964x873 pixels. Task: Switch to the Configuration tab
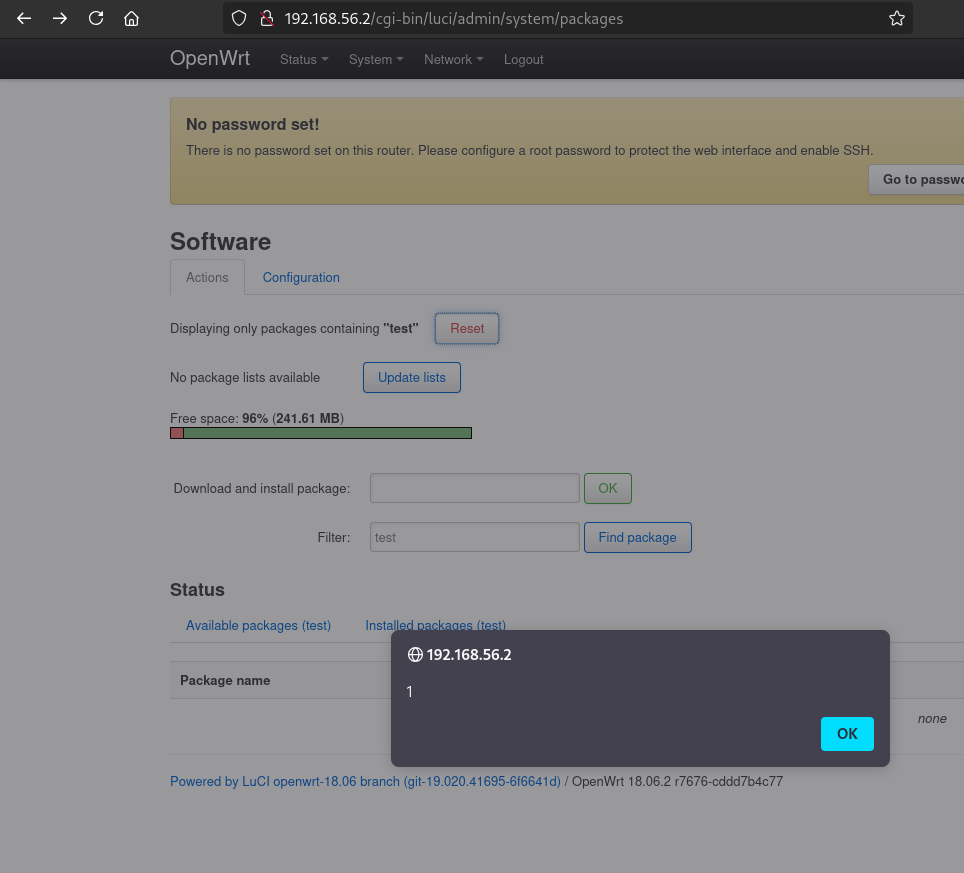(x=301, y=277)
